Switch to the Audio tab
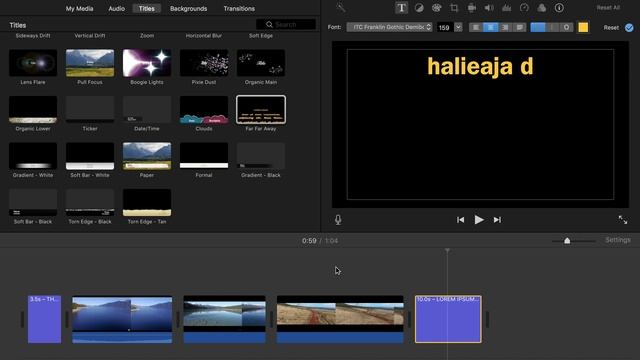Viewport: 640px width, 360px height. coord(116,8)
